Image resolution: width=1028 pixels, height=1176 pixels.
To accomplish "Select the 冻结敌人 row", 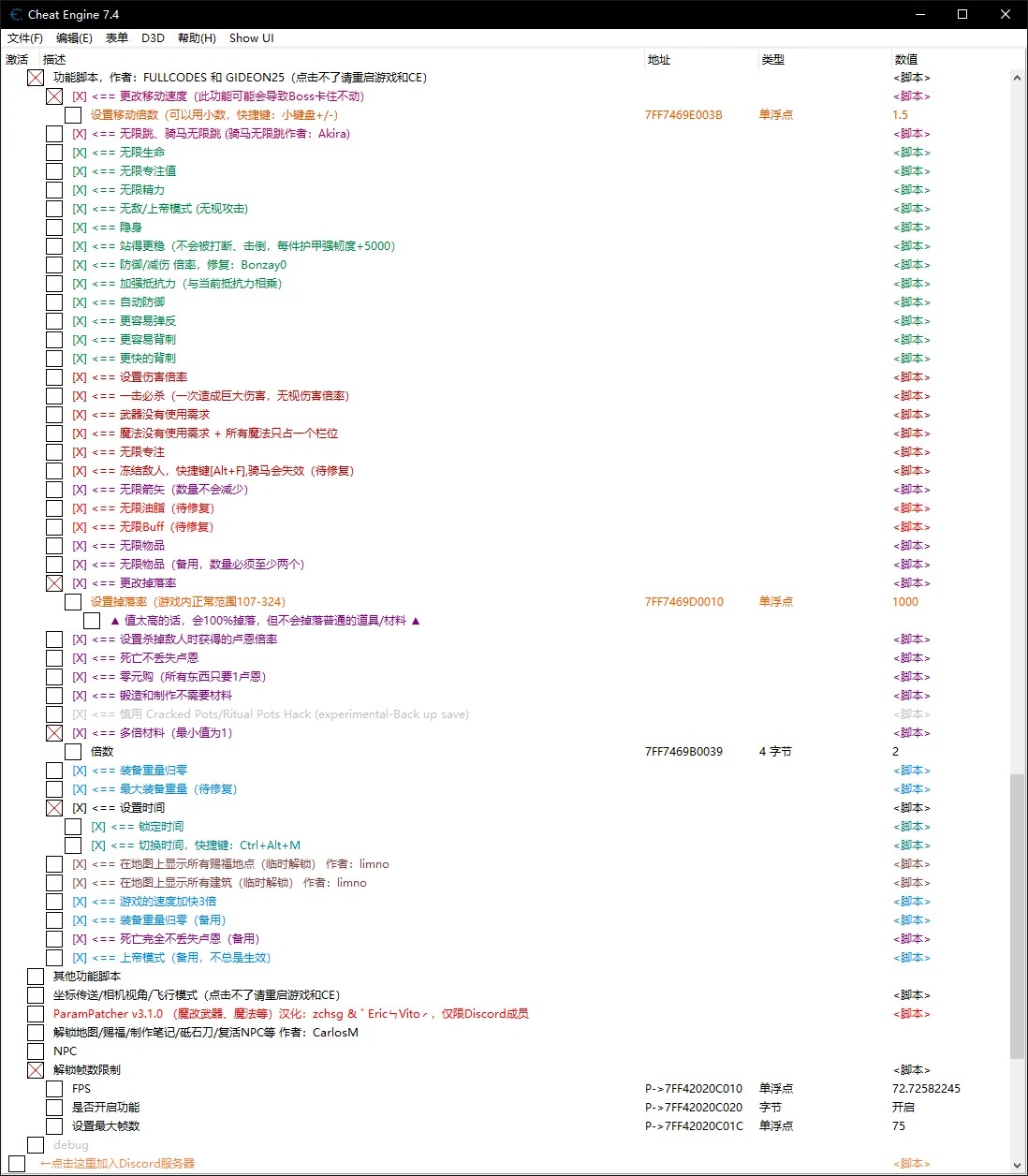I will 213,471.
